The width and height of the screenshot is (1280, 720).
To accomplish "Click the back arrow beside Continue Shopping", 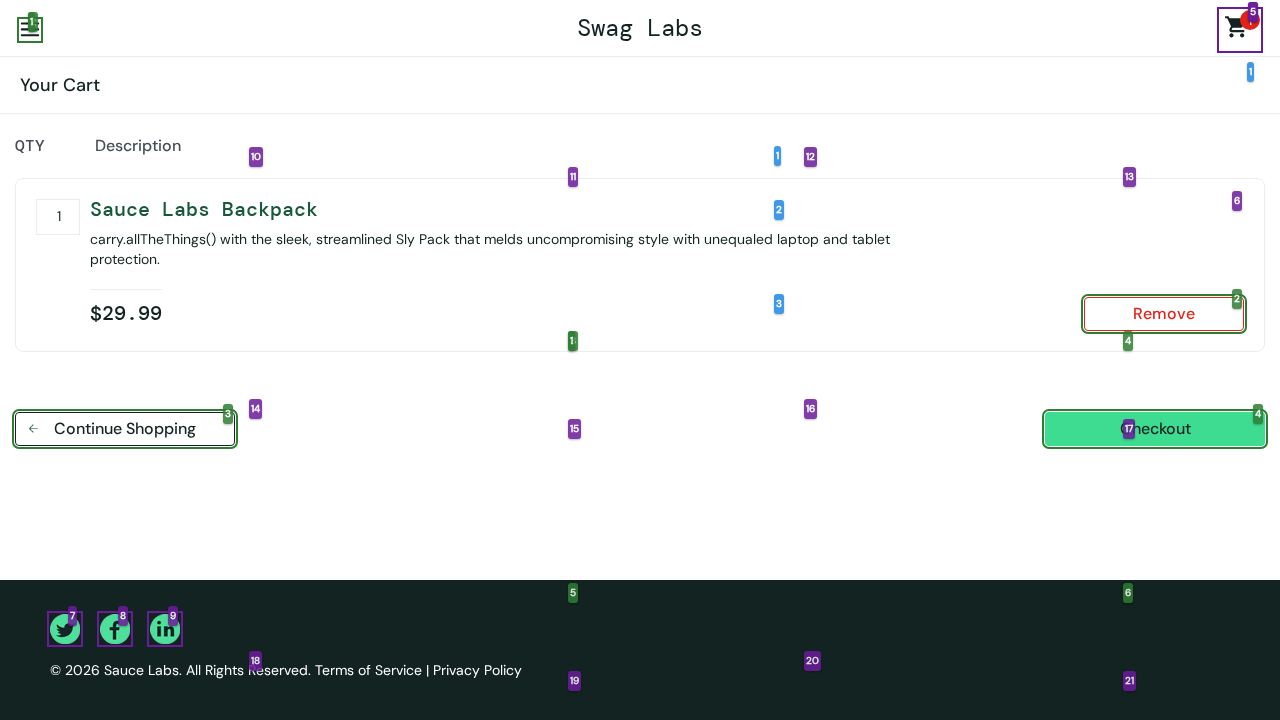I will 33,429.
